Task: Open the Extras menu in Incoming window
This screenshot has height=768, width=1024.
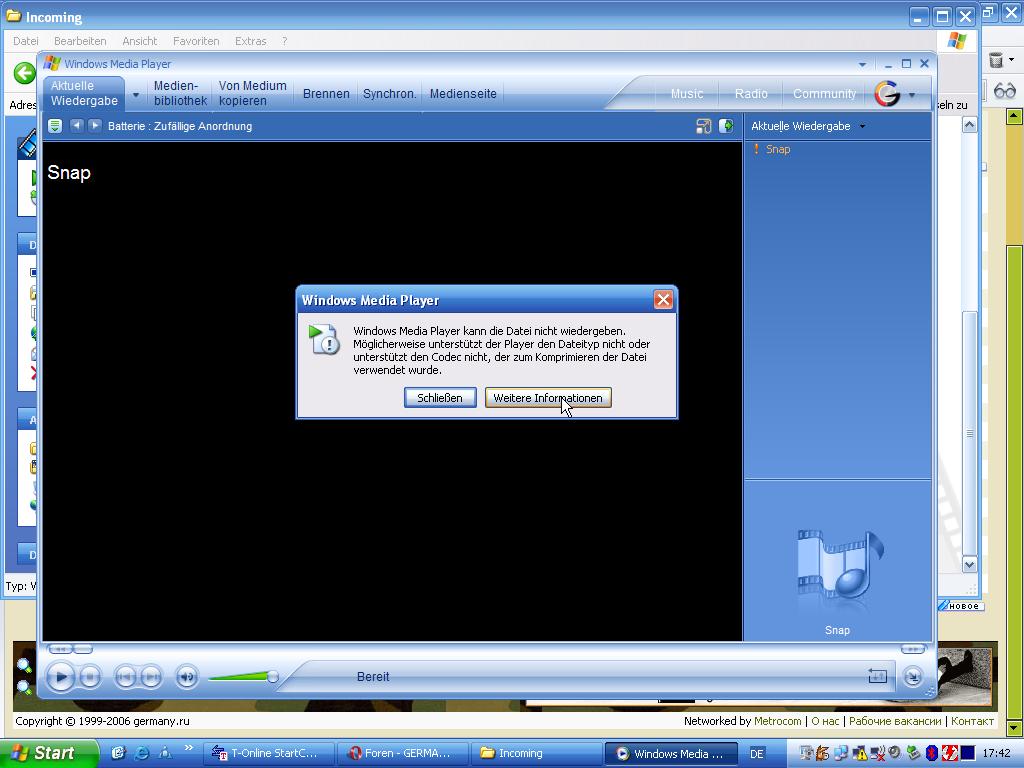Action: (251, 40)
